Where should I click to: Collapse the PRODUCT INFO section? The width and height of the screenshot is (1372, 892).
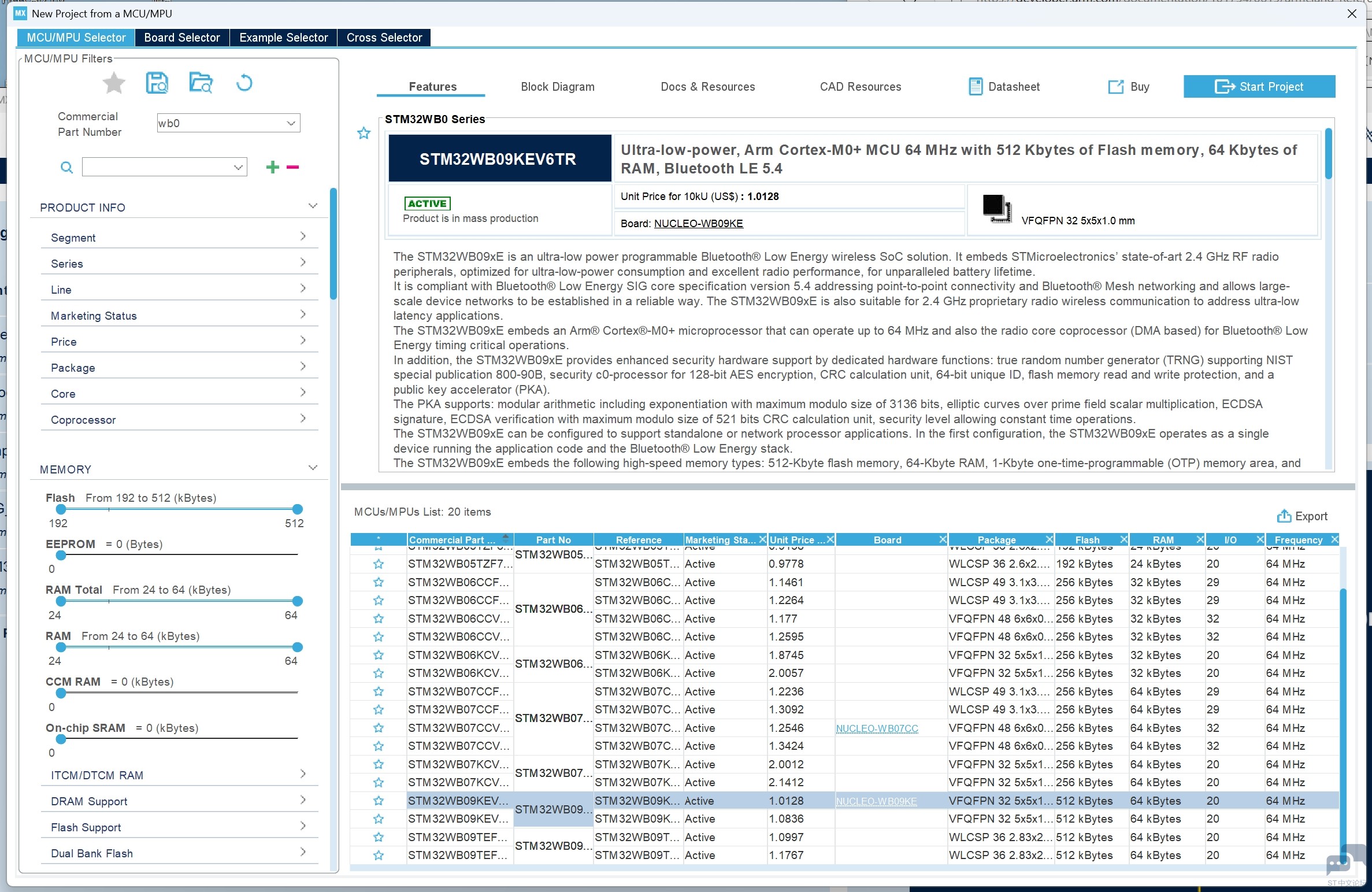point(313,206)
